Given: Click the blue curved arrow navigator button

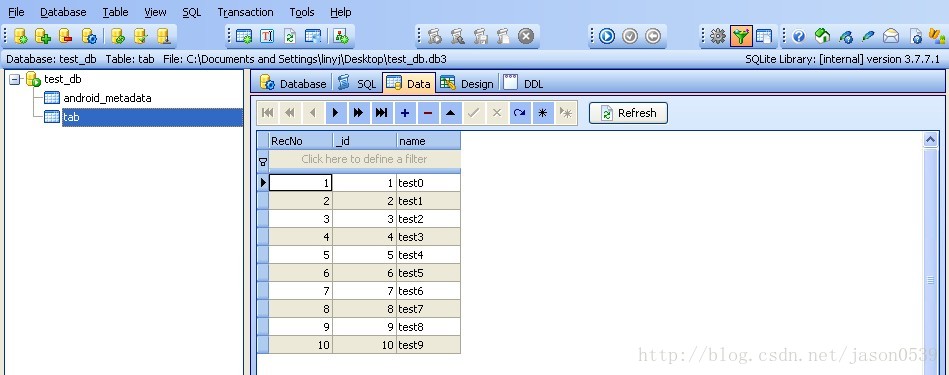Looking at the screenshot, I should [519, 113].
